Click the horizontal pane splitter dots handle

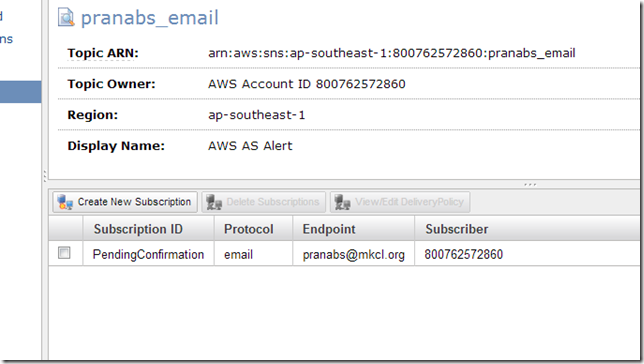click(530, 184)
